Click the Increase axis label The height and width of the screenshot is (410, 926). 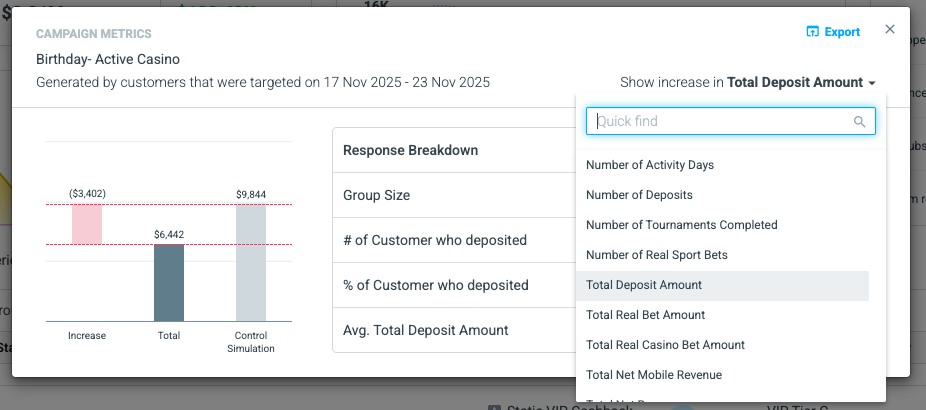pyautogui.click(x=87, y=336)
